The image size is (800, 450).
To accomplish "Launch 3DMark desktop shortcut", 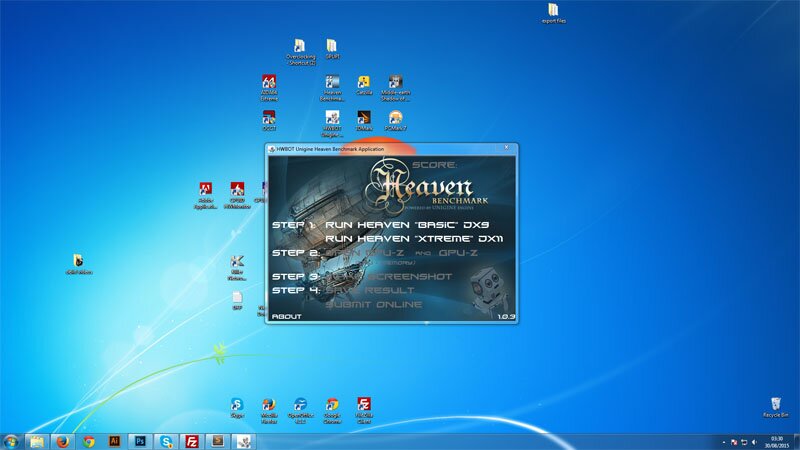I will coord(364,121).
